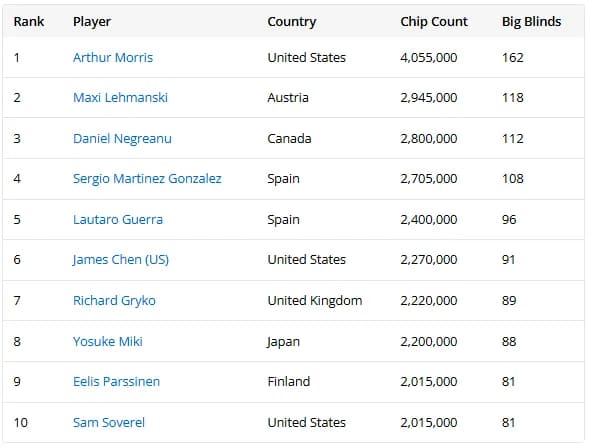Screen dimensions: 592x448
Task: Select the Finland country cell
Action: [288, 382]
